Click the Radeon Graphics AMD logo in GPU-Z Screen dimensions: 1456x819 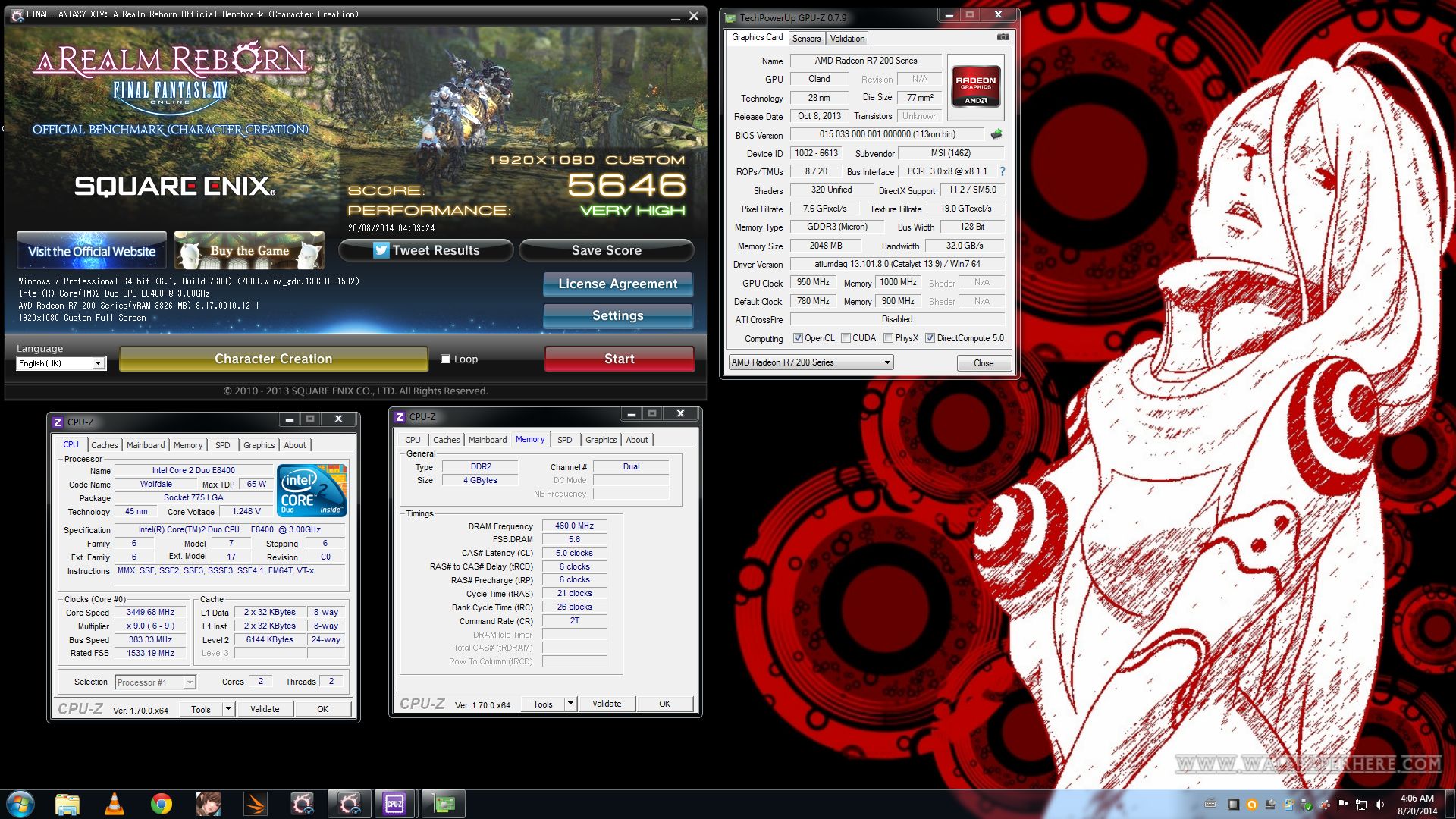[x=976, y=87]
